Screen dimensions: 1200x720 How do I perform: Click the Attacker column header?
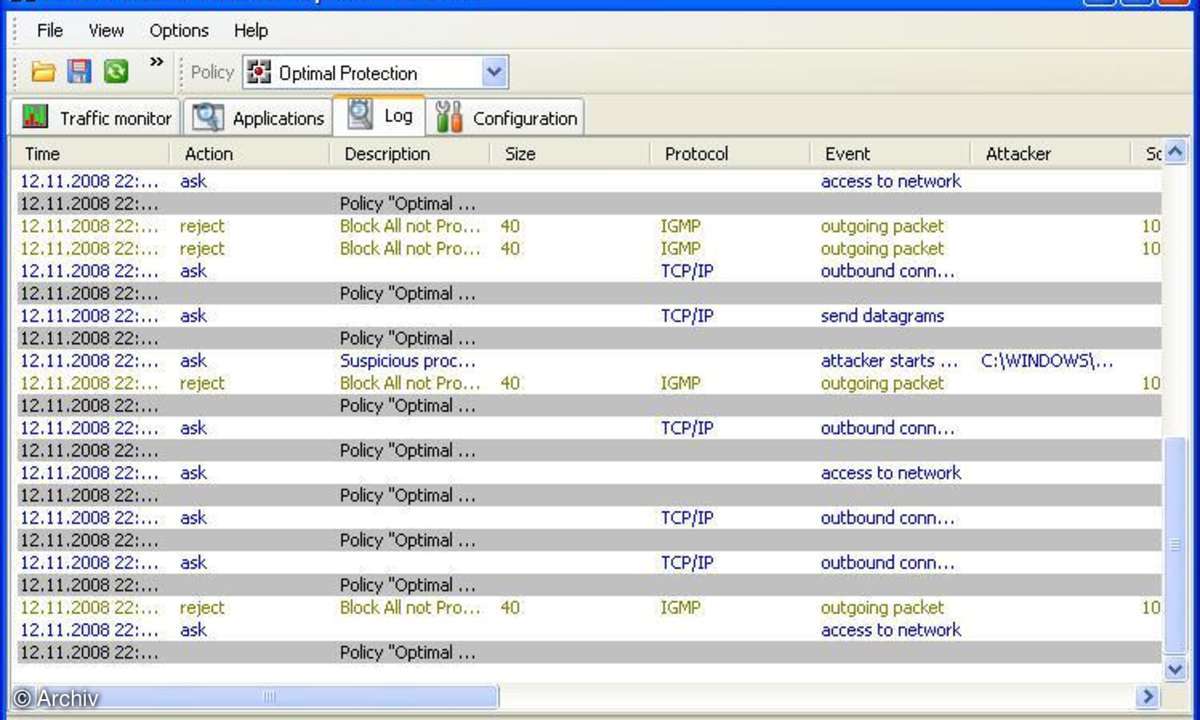click(1050, 154)
